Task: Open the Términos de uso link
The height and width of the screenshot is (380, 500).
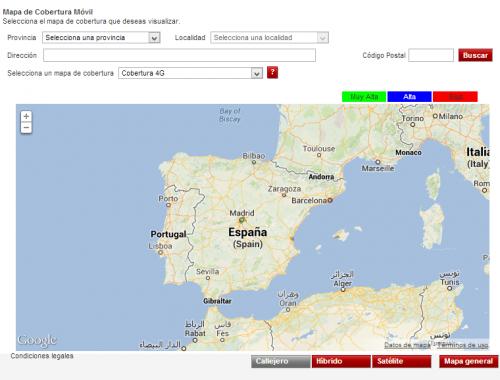Action: pyautogui.click(x=463, y=345)
